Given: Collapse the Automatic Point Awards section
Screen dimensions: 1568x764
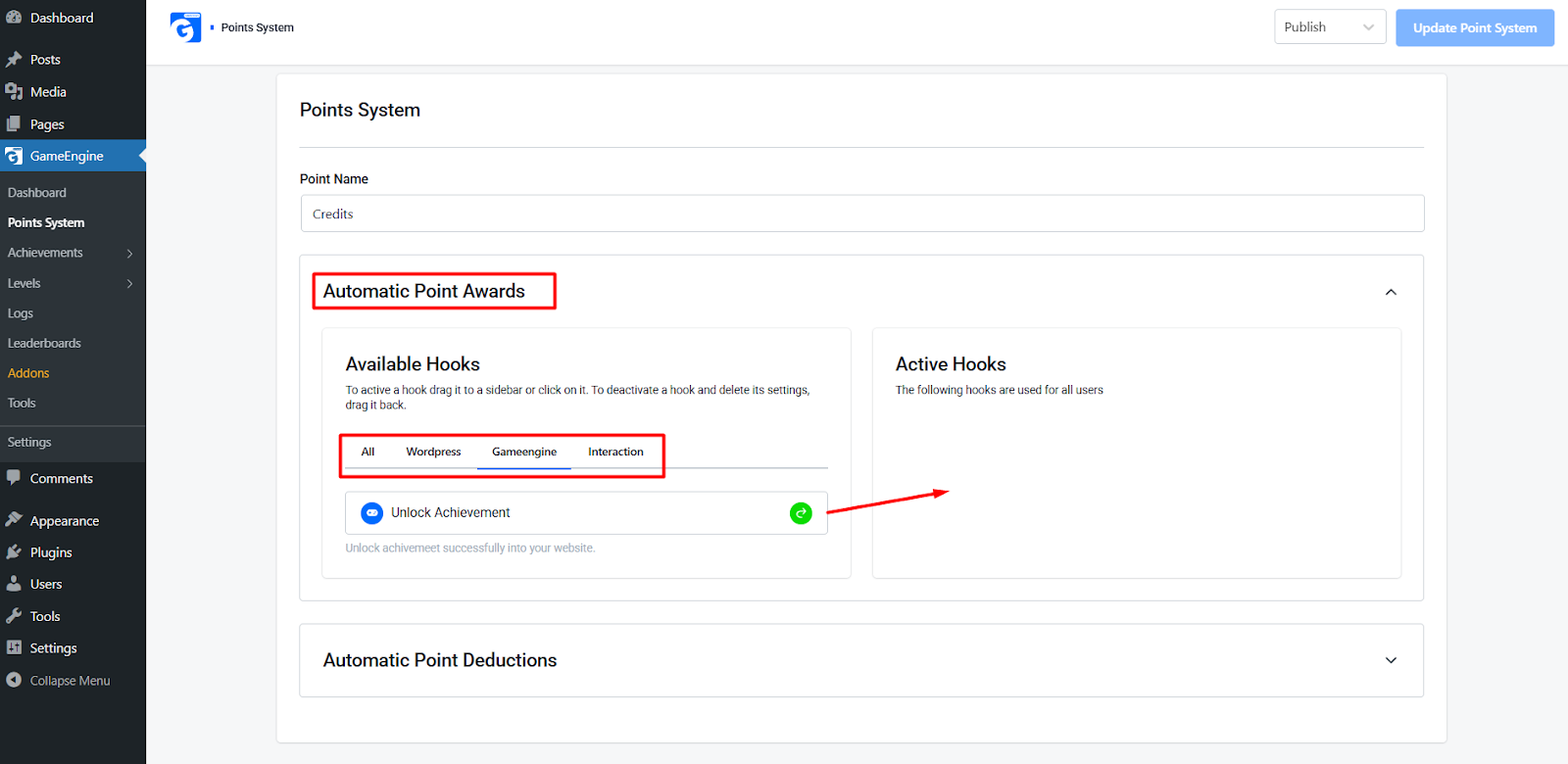Looking at the screenshot, I should click(1391, 292).
